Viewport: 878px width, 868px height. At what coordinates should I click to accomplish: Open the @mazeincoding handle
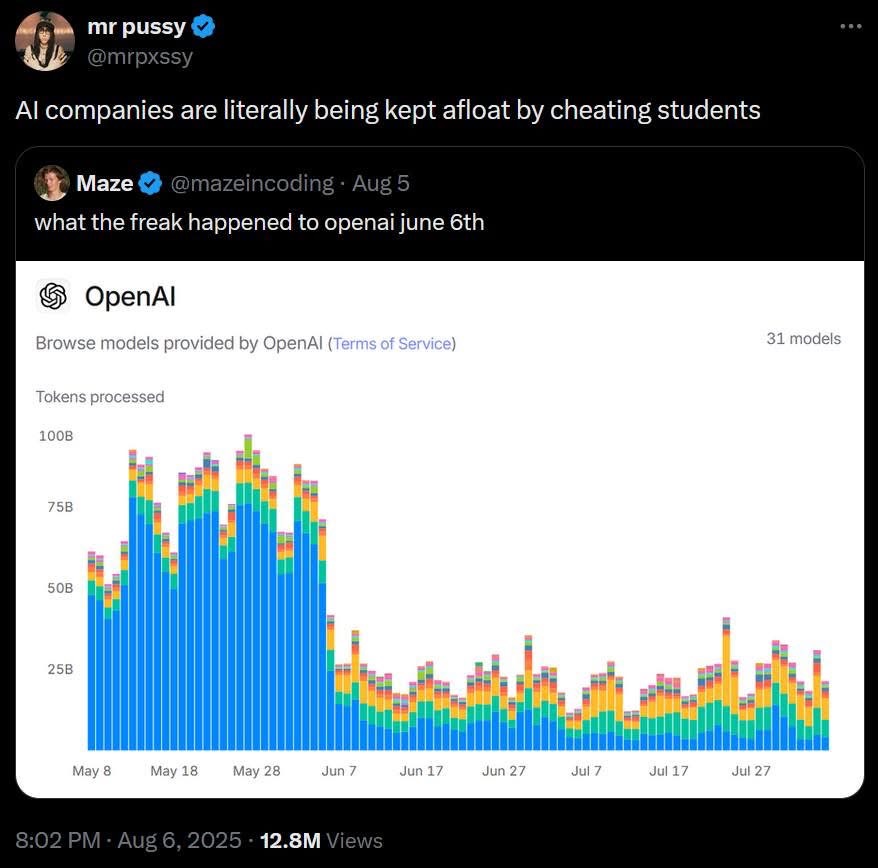click(251, 183)
